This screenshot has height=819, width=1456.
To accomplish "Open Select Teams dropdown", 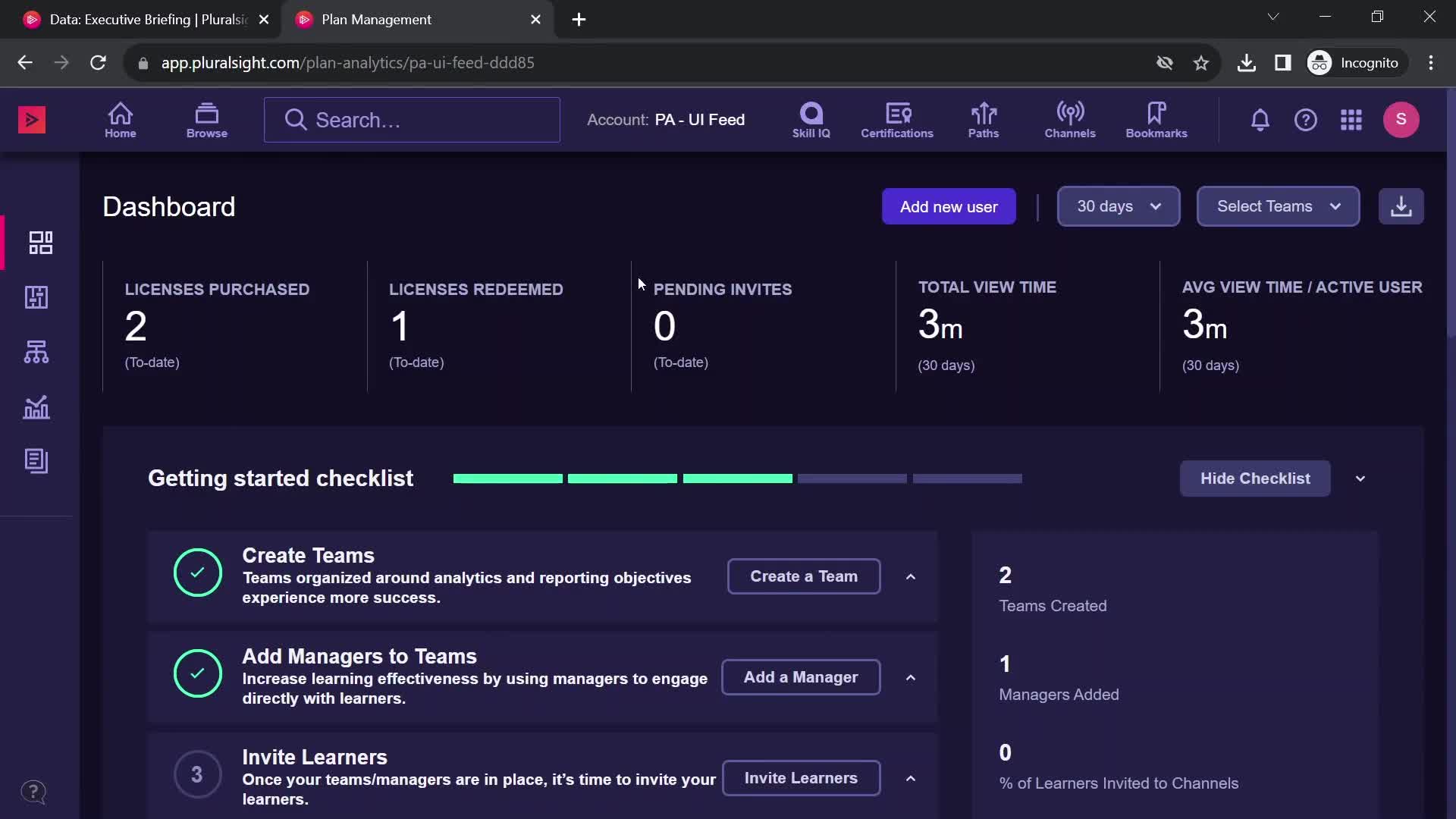I will click(1278, 206).
